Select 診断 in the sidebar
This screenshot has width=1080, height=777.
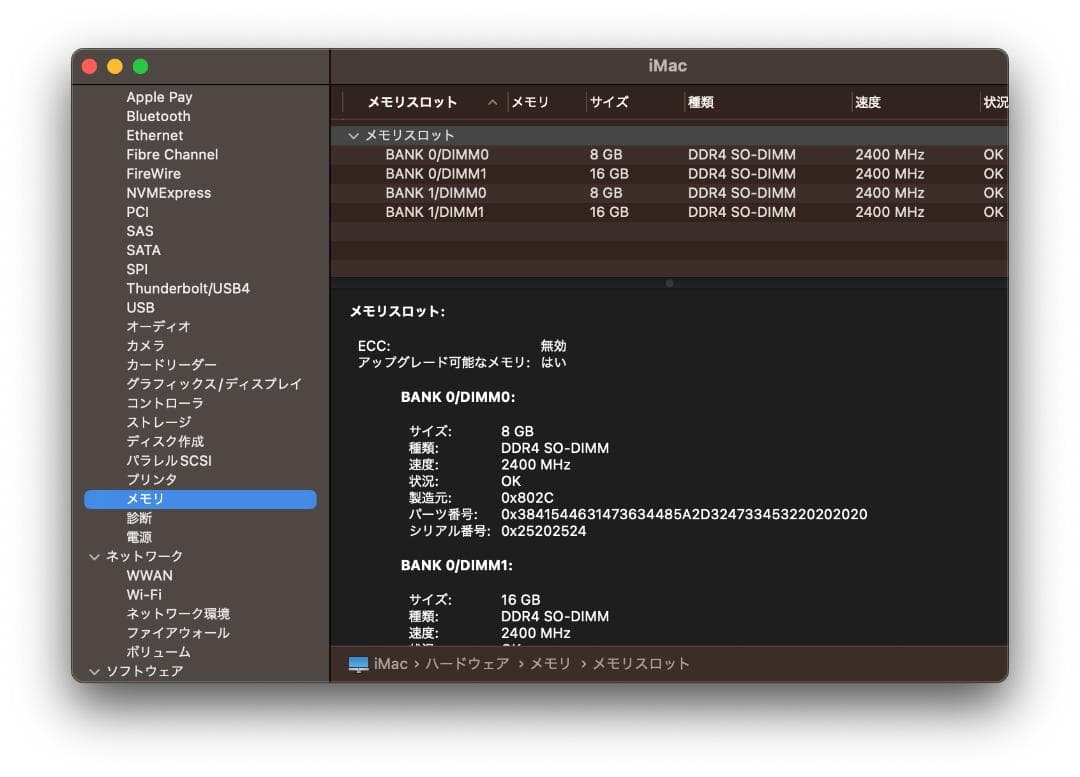point(141,518)
